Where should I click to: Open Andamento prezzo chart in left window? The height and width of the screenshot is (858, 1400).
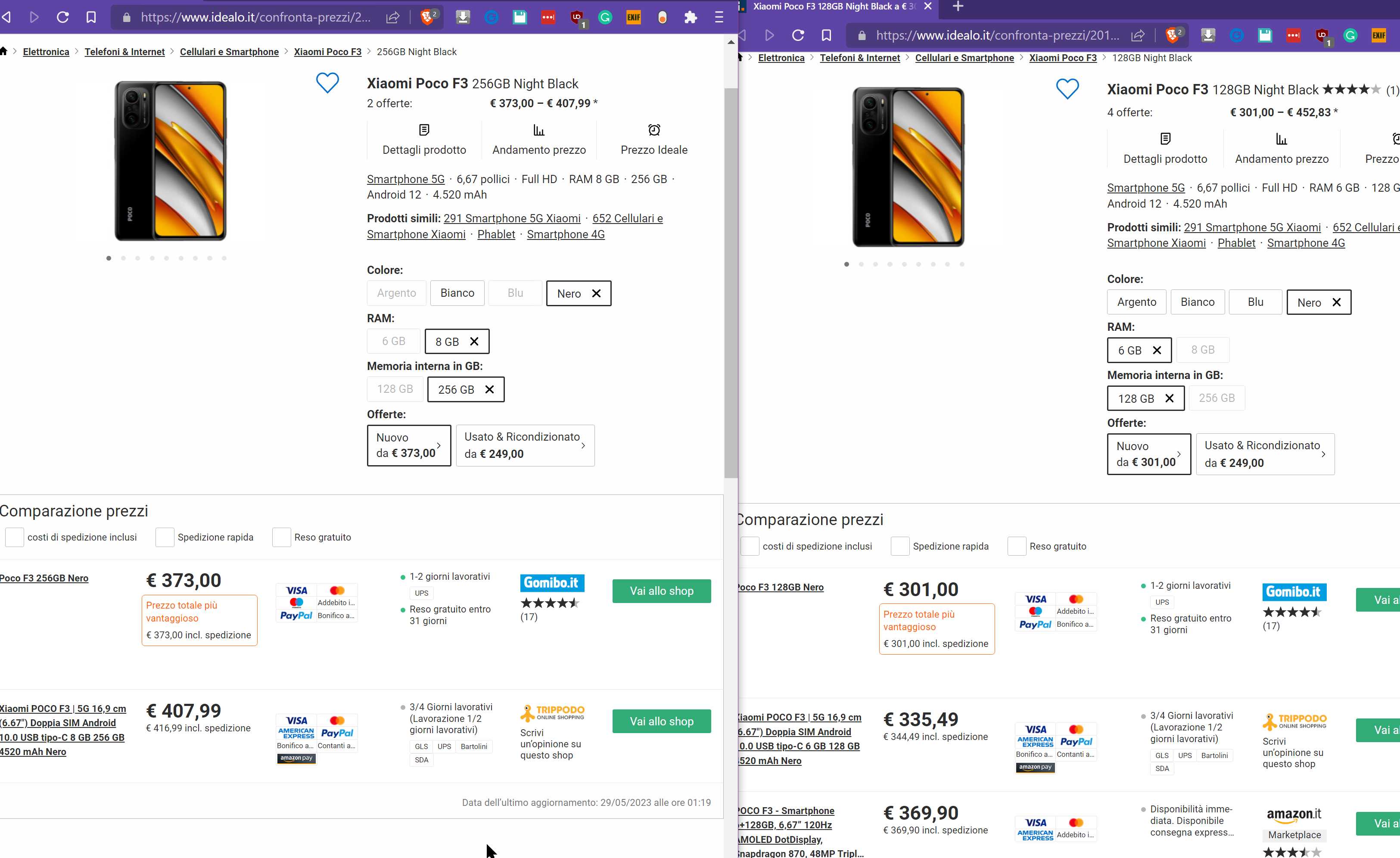click(x=538, y=140)
